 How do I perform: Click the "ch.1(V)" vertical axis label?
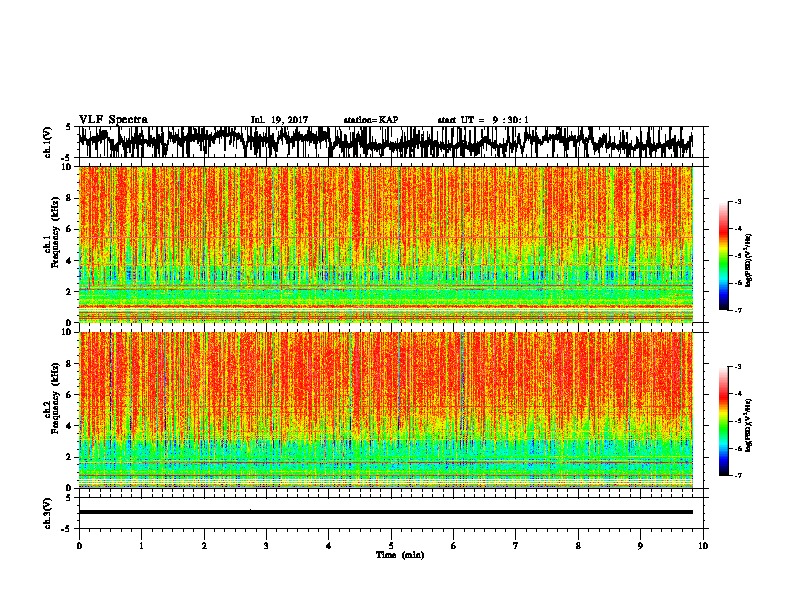tap(48, 142)
